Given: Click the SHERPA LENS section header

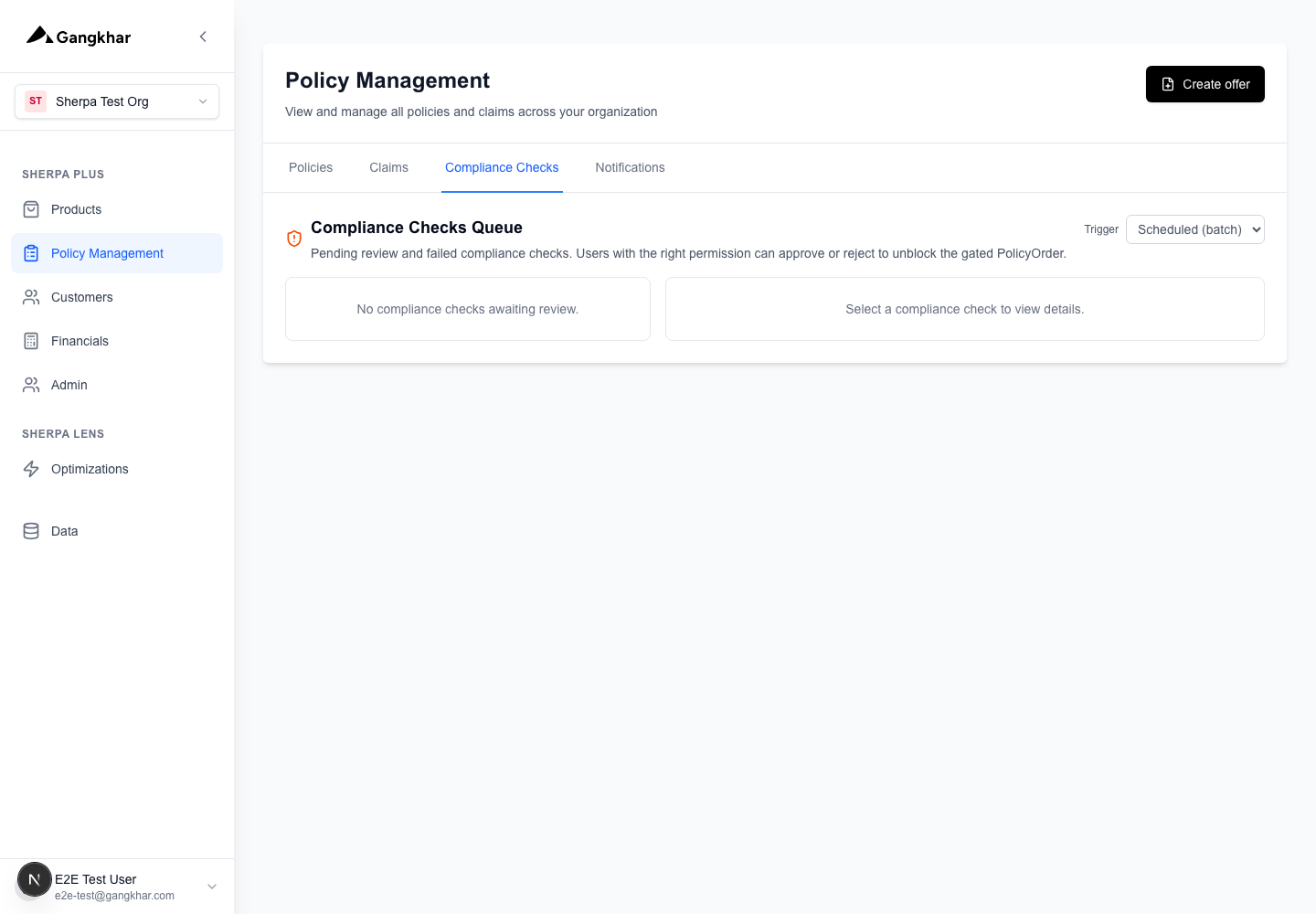Looking at the screenshot, I should point(63,434).
